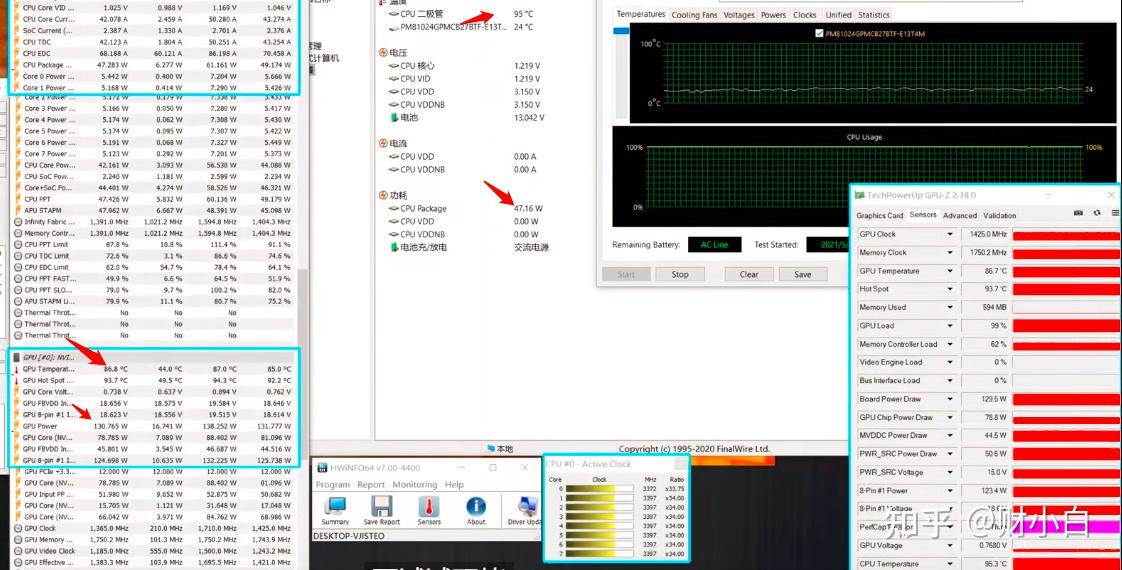Switch to GPU-Z Graphics Card tab

pos(879,215)
